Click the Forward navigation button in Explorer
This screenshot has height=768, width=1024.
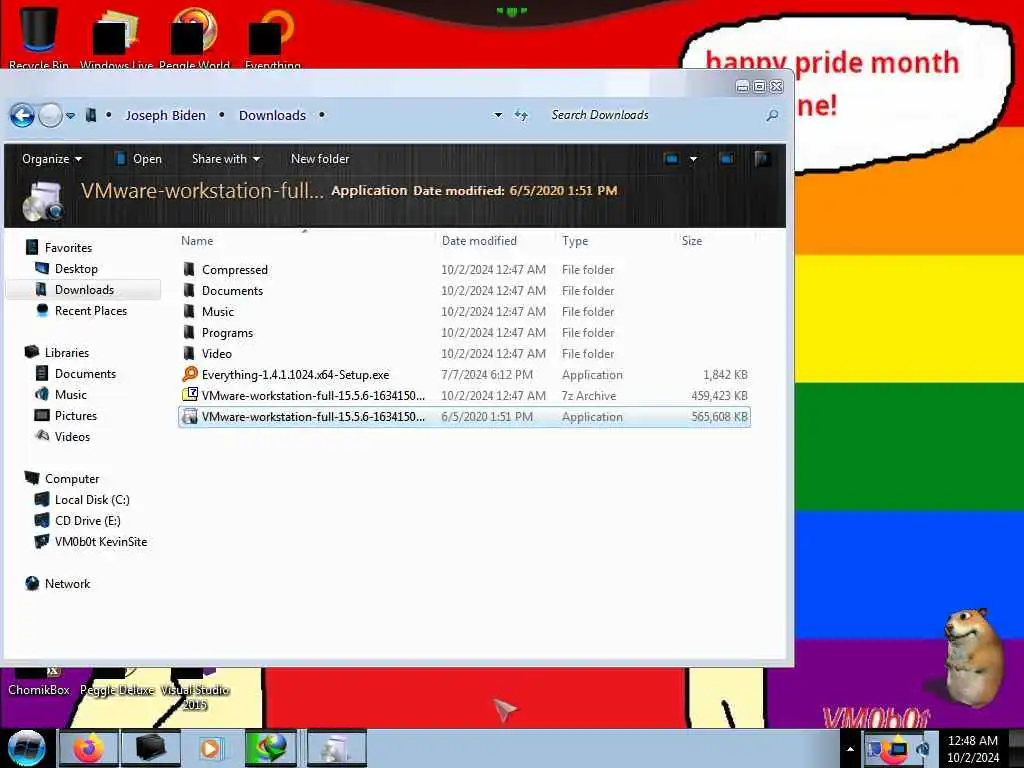coord(50,116)
